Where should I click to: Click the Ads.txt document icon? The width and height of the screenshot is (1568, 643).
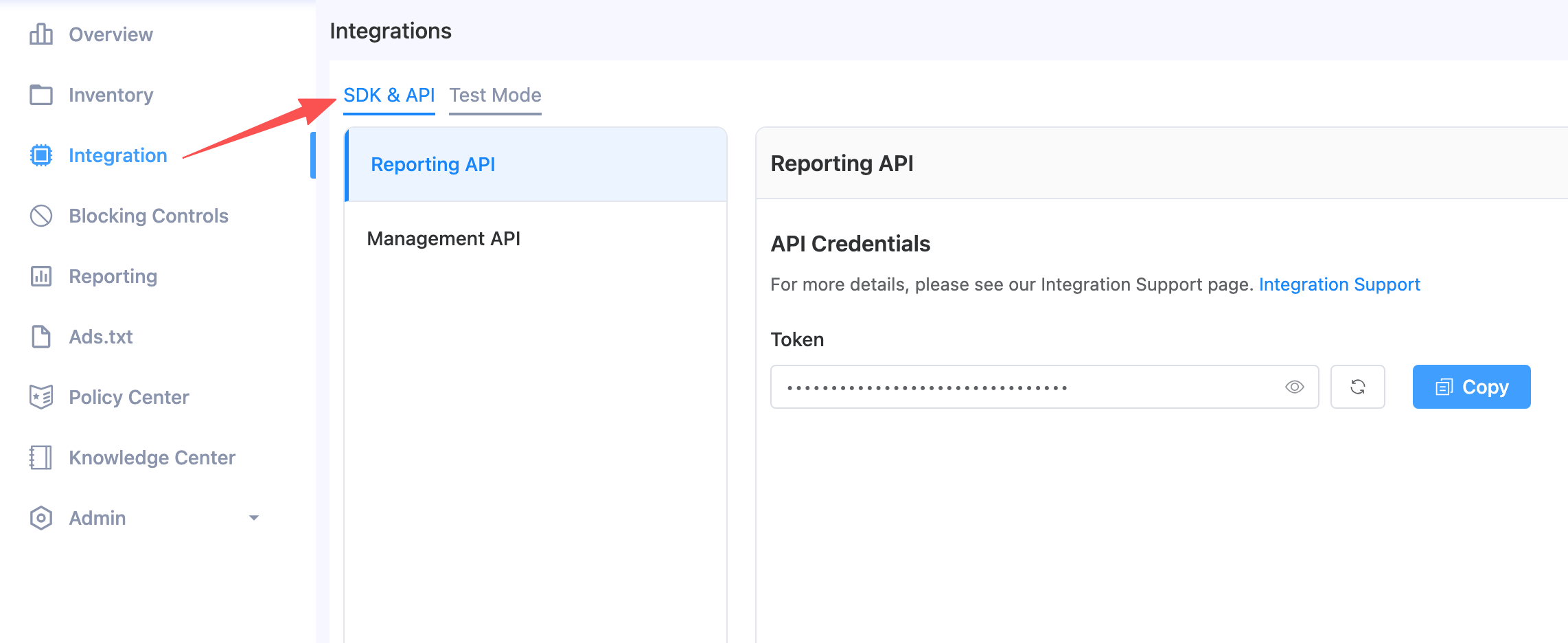tap(41, 337)
